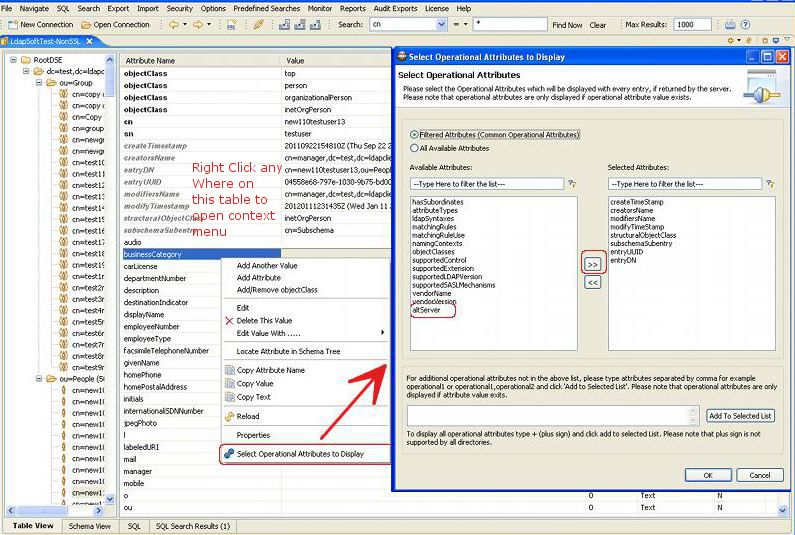The width and height of the screenshot is (795, 535).
Task: Collapse the RootDSE tree node
Action: click(14, 60)
